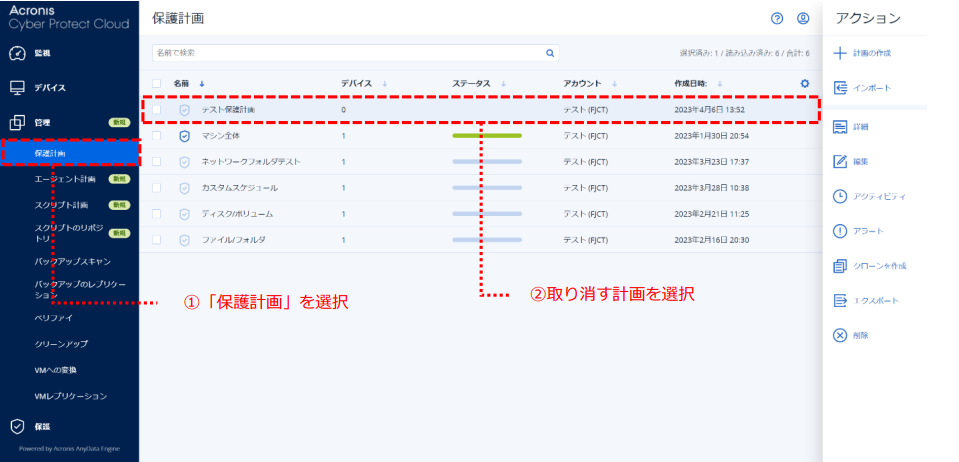This screenshot has width=959, height=462.
Task: Click the 編集 pencil icon
Action: click(x=840, y=161)
